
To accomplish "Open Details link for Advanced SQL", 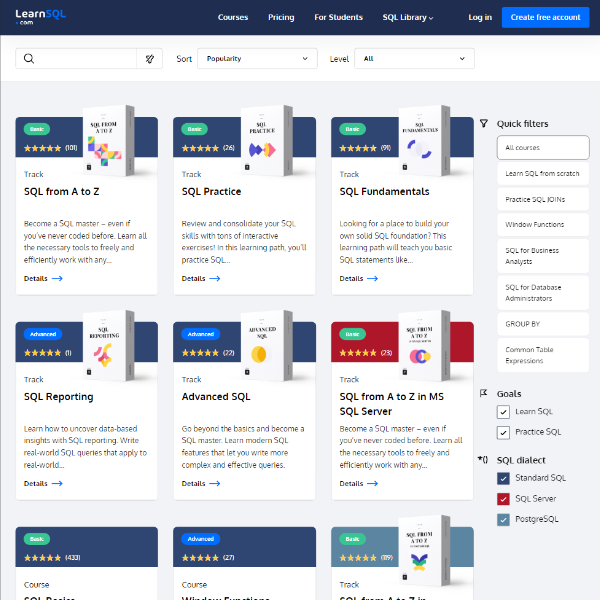I will [x=201, y=484].
